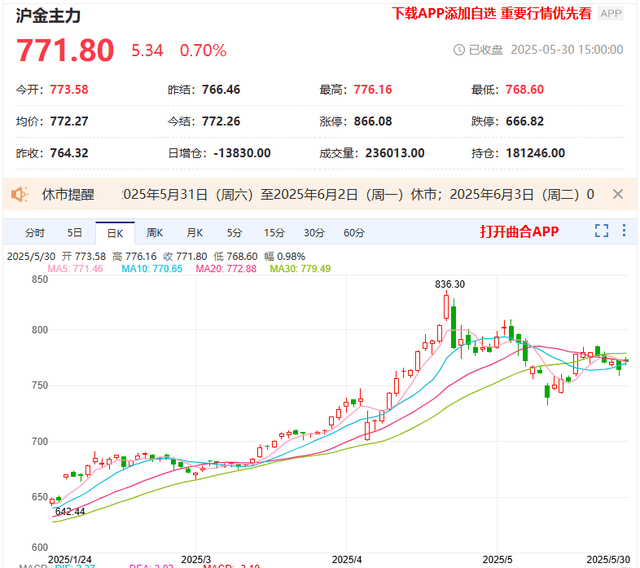This screenshot has width=640, height=568.
Task: Open the vertical three-dot chart menu
Action: 624,231
